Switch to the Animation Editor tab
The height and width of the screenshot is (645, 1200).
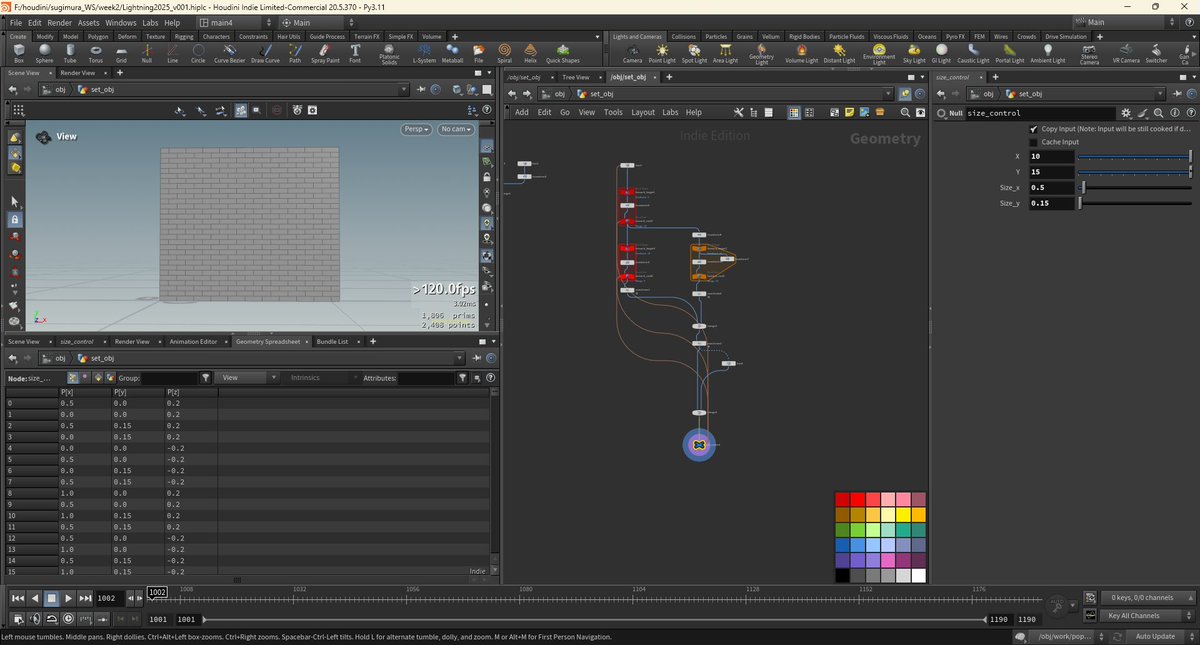click(x=193, y=341)
